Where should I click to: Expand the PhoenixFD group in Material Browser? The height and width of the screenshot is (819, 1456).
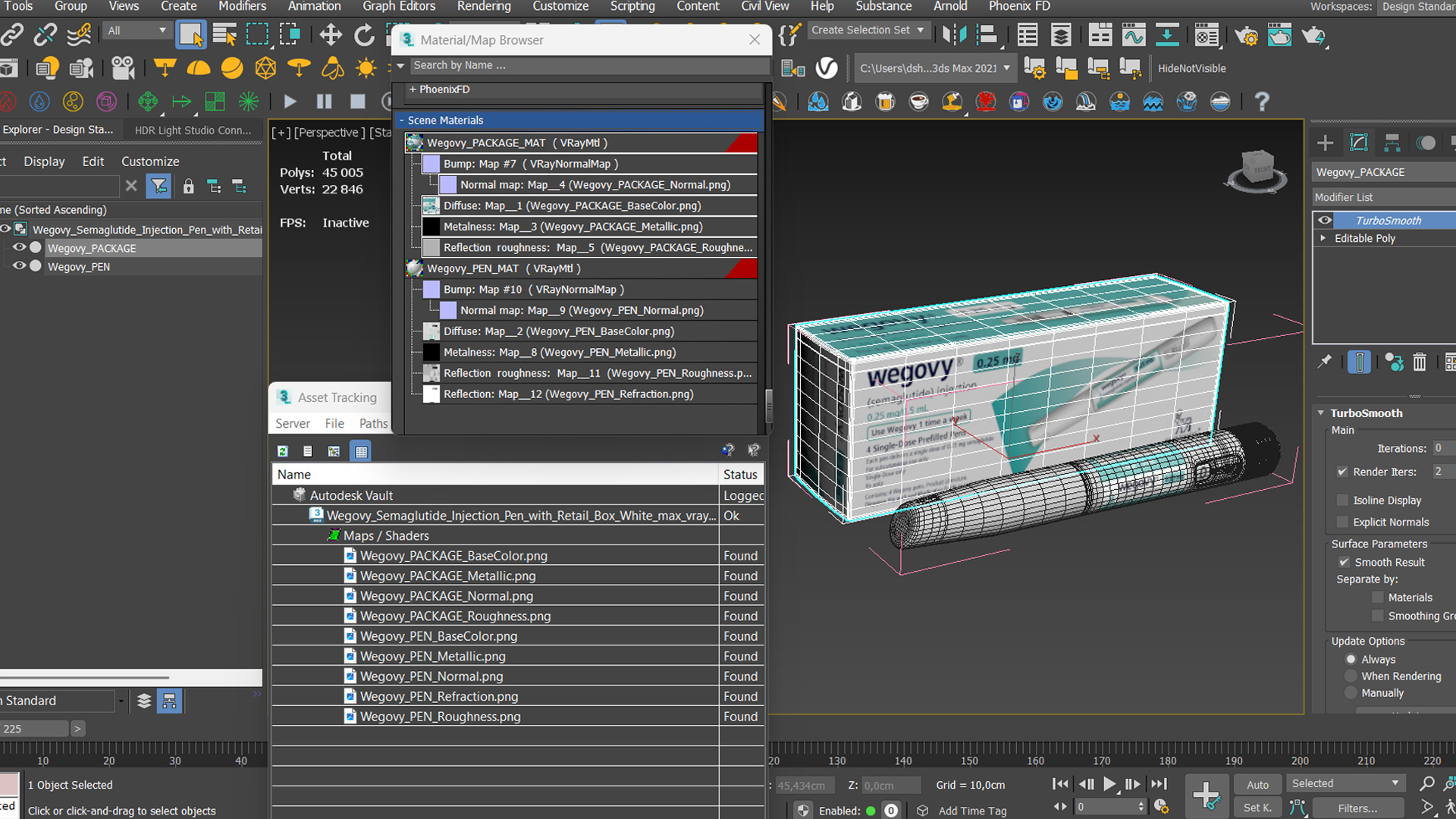pos(413,89)
